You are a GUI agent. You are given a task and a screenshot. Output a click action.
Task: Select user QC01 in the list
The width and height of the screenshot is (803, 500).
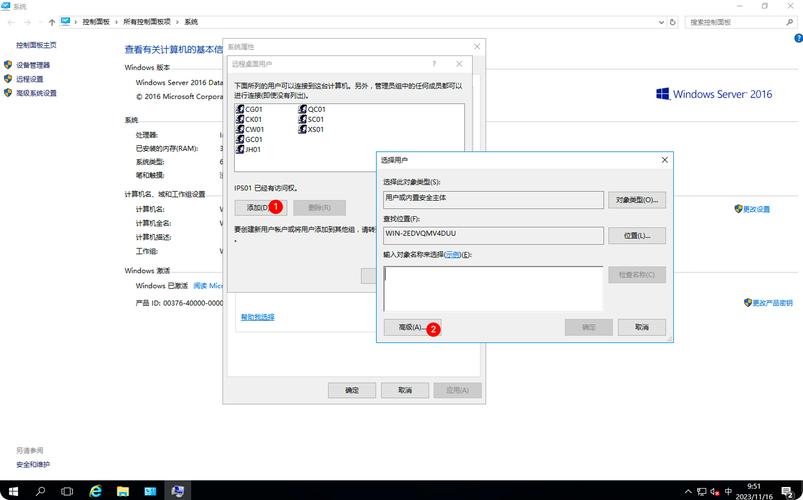[315, 109]
